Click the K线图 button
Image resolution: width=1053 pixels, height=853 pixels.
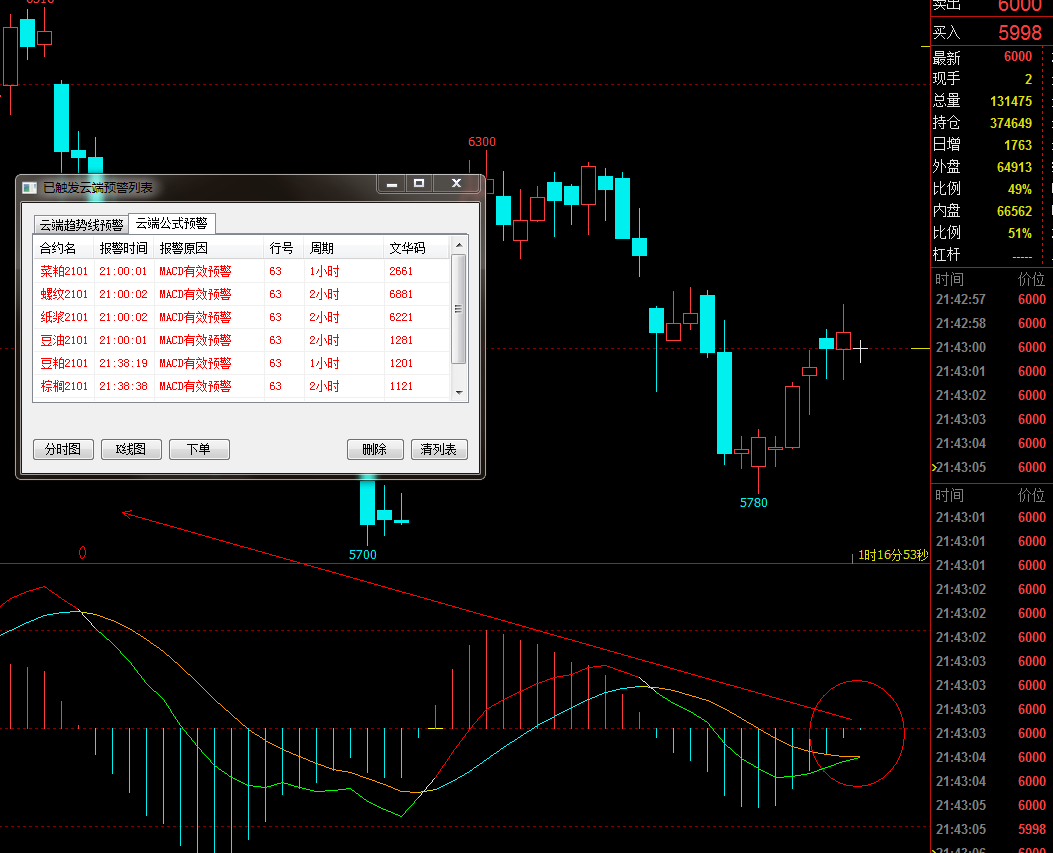(131, 449)
